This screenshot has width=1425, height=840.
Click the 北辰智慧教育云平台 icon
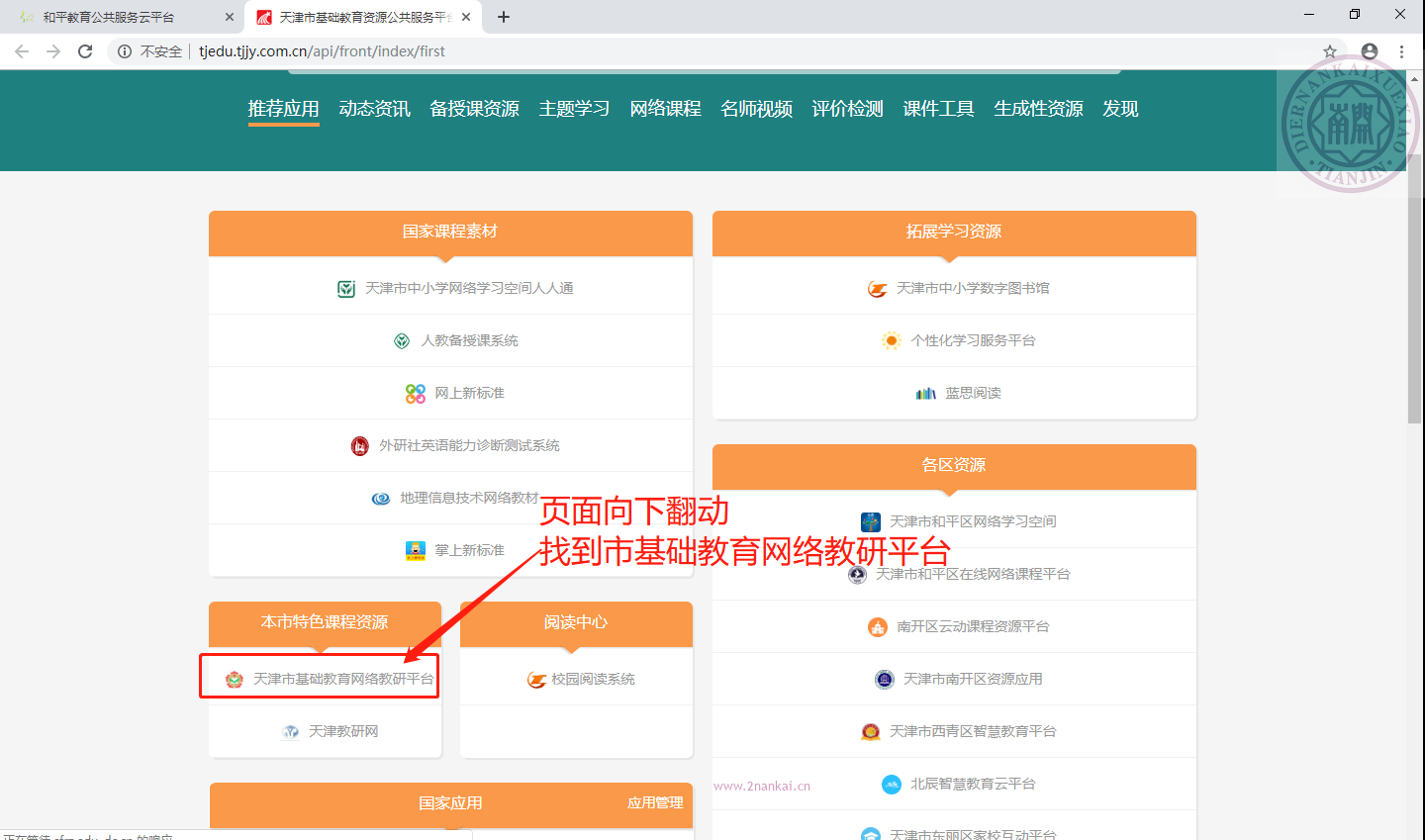point(892,785)
